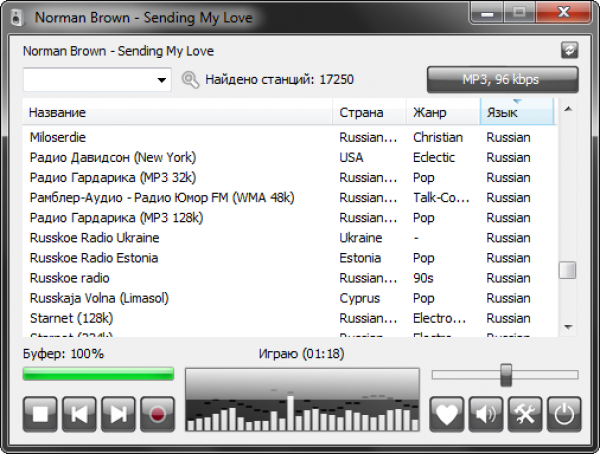Viewport: 600px width, 454px height.
Task: Select Russkoe Radio Ukraine station
Action: 290,238
